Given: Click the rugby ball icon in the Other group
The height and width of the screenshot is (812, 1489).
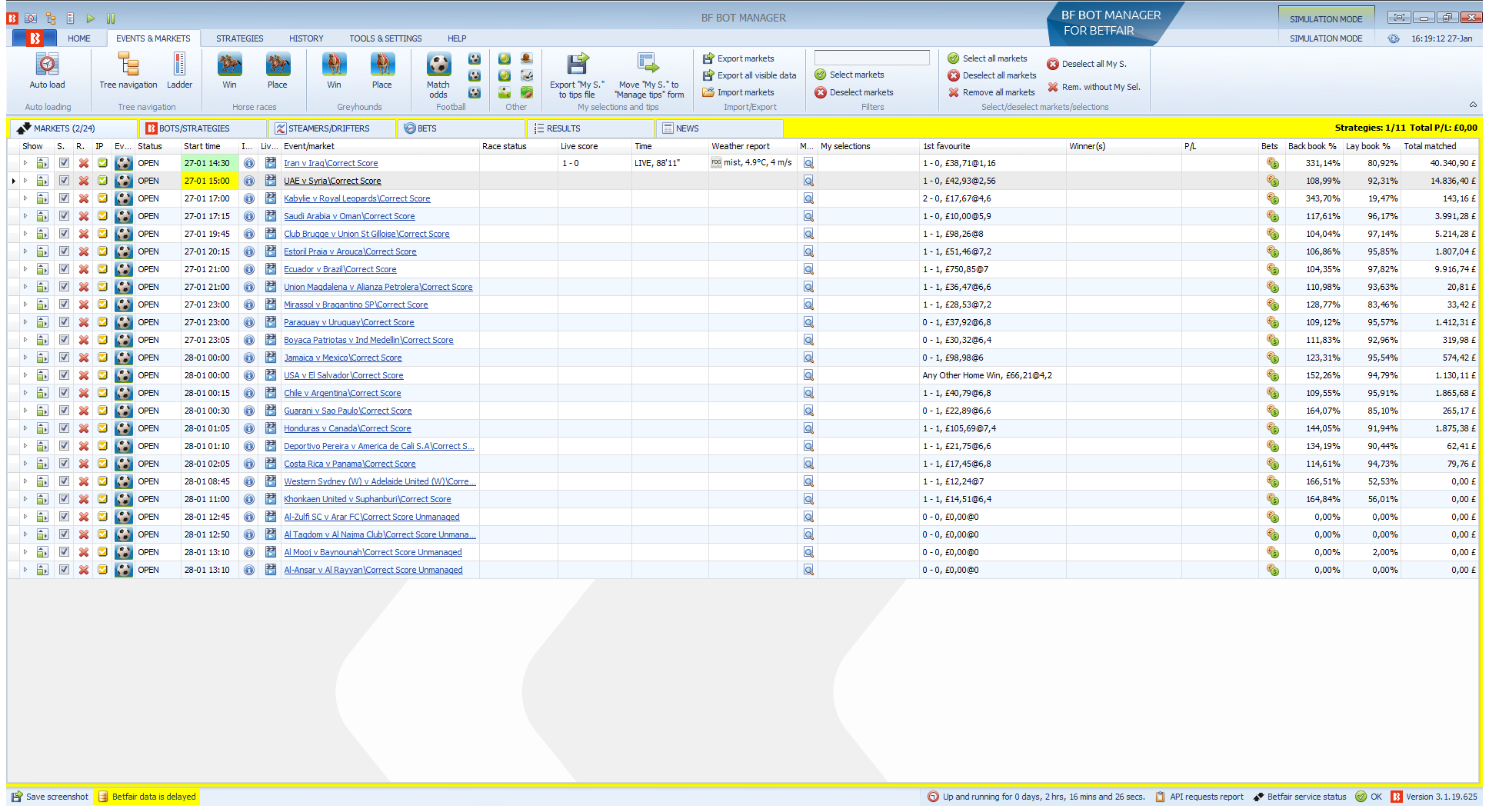Looking at the screenshot, I should 527,92.
